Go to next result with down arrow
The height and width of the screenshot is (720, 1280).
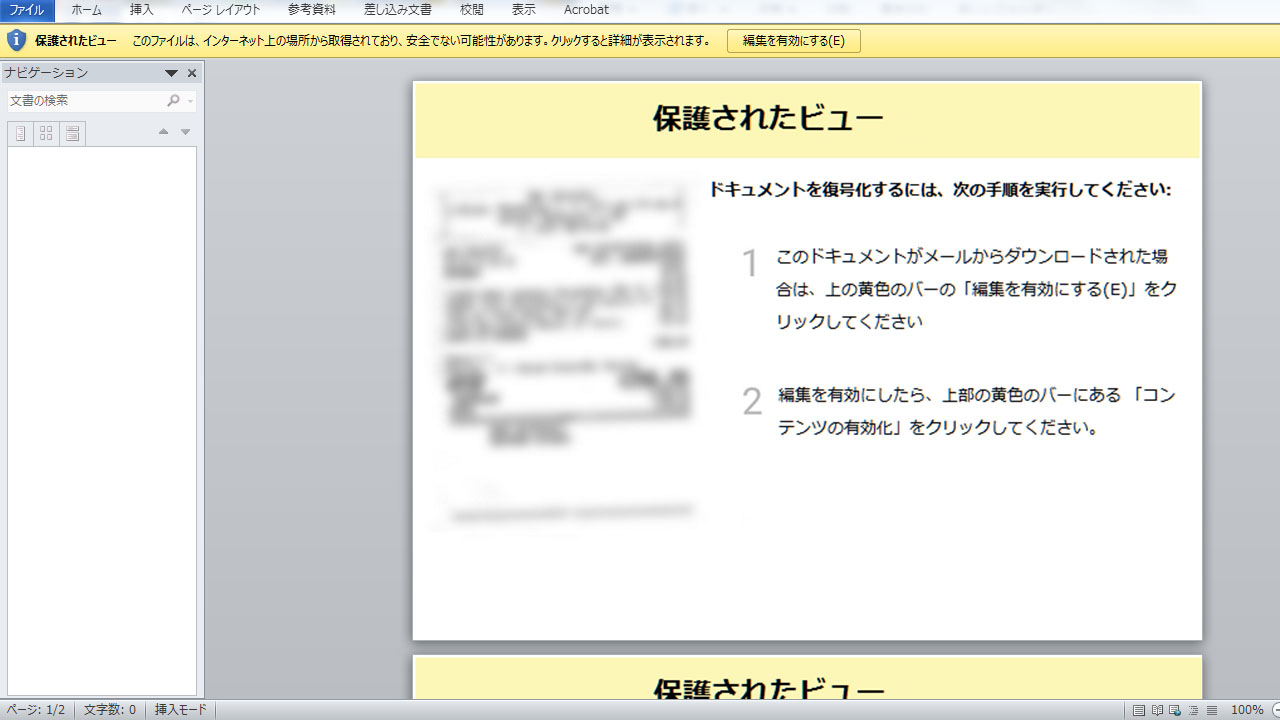pyautogui.click(x=185, y=132)
